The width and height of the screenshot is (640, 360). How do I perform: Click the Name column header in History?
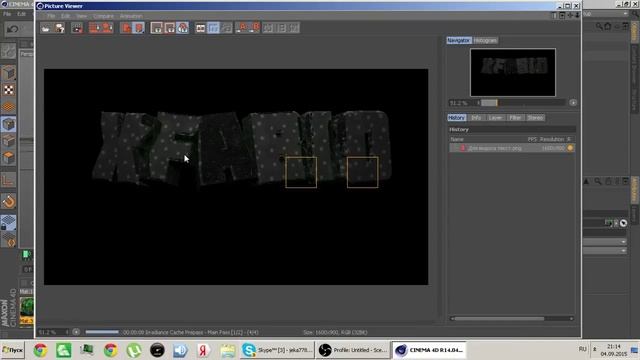tap(457, 139)
